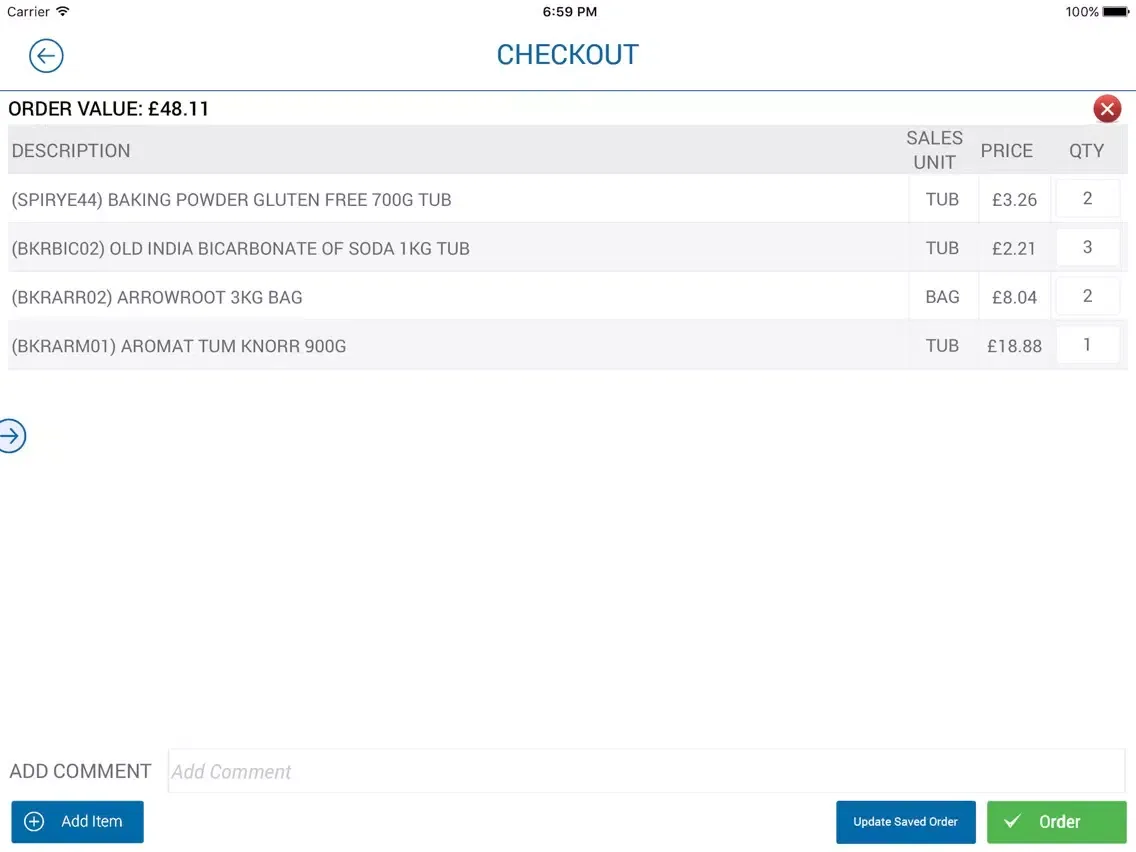This screenshot has width=1136, height=852.
Task: Confirm with the green Order button
Action: coord(1056,822)
